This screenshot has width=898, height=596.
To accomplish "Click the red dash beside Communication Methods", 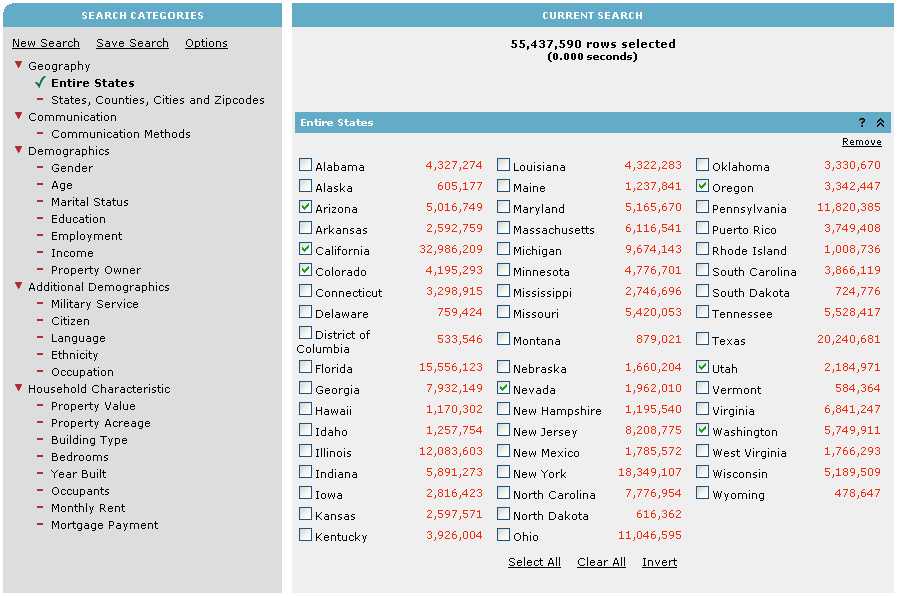I will pyautogui.click(x=40, y=134).
